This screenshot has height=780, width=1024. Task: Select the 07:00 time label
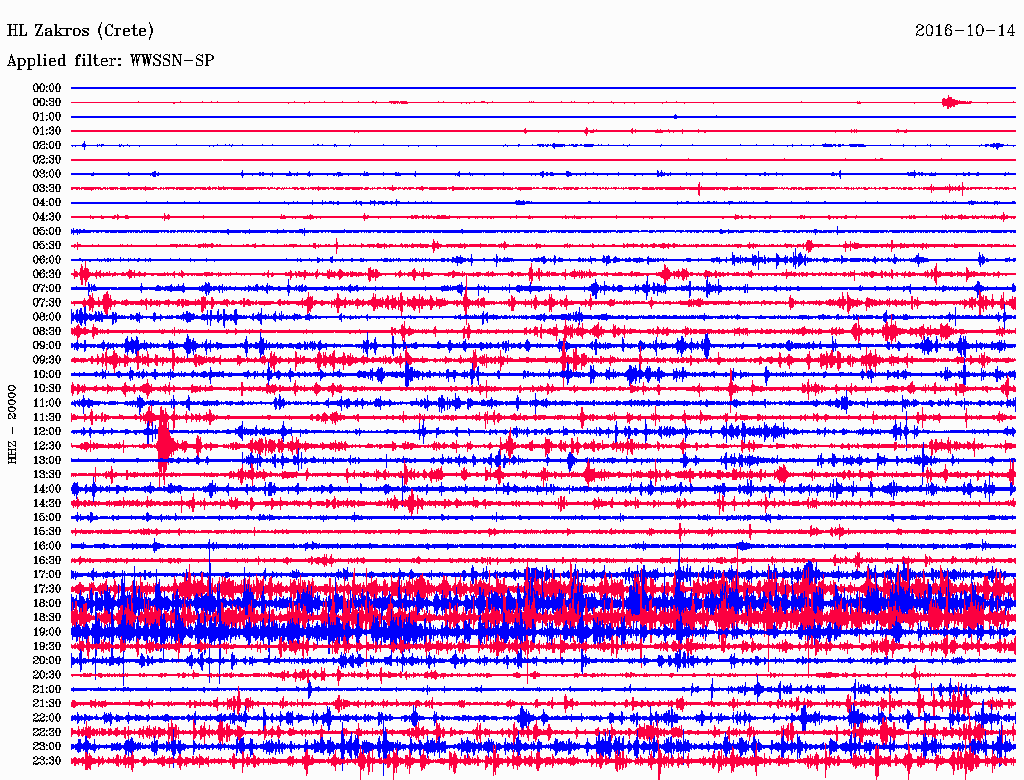[47, 289]
